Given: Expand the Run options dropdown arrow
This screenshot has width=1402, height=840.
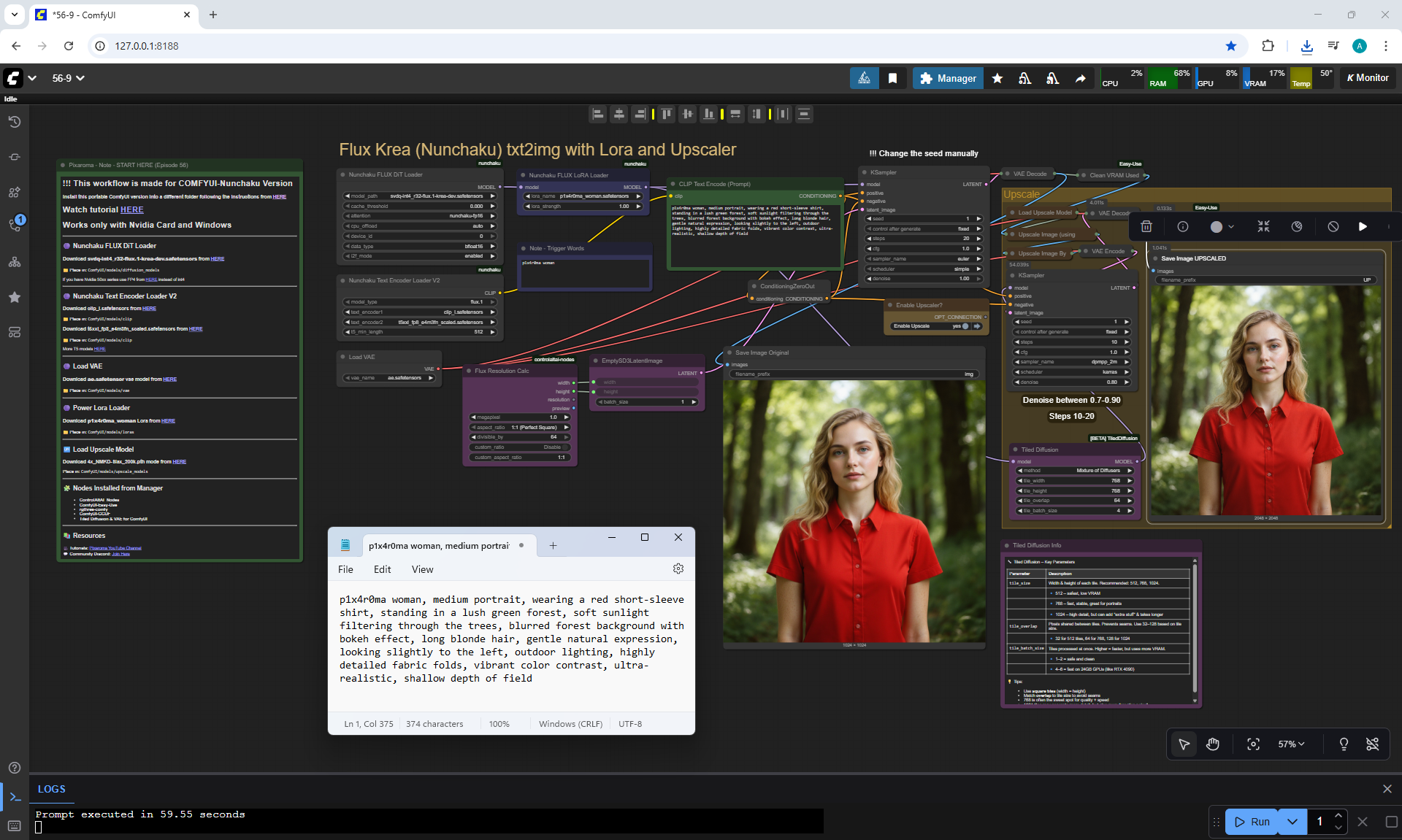Looking at the screenshot, I should pyautogui.click(x=1292, y=822).
